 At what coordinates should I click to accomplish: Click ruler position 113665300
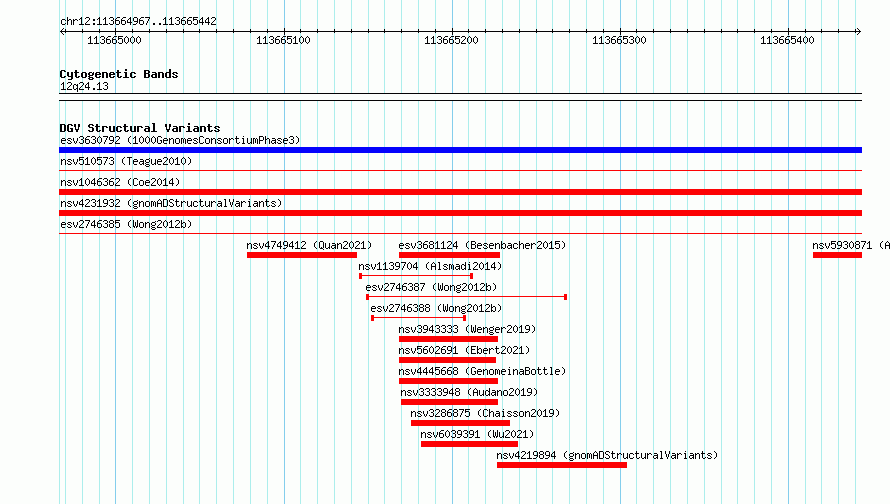619,40
